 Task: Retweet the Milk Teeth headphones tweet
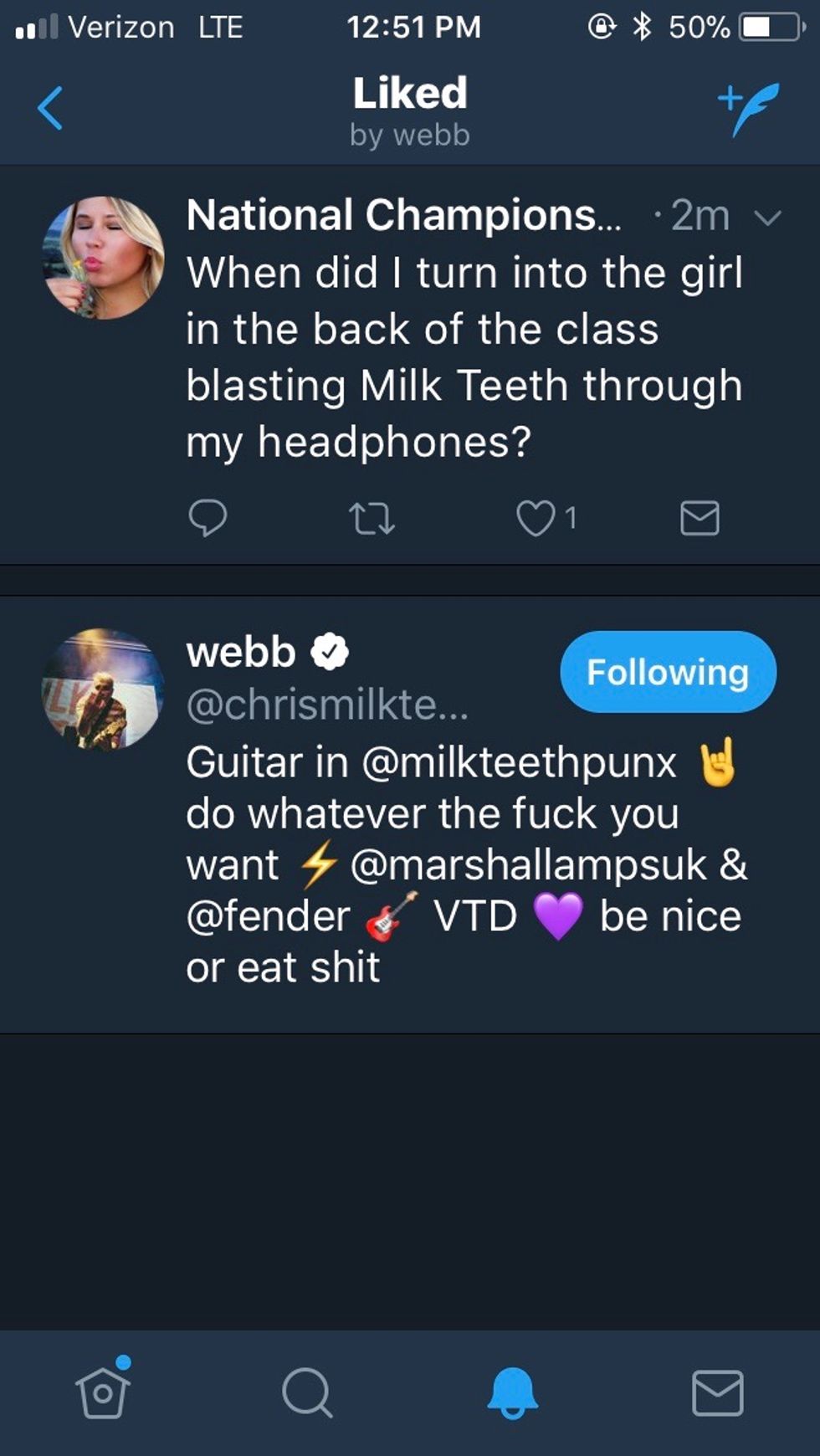[372, 518]
